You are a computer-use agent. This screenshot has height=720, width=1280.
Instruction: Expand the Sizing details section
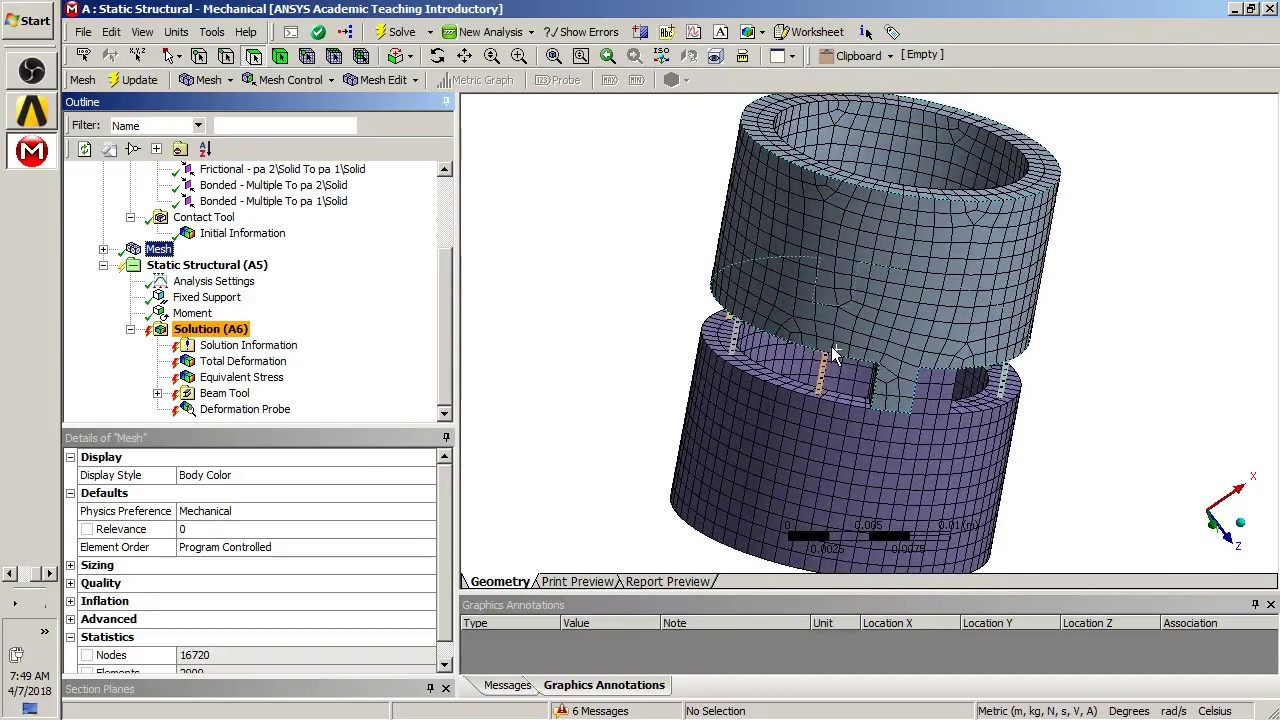pyautogui.click(x=70, y=565)
